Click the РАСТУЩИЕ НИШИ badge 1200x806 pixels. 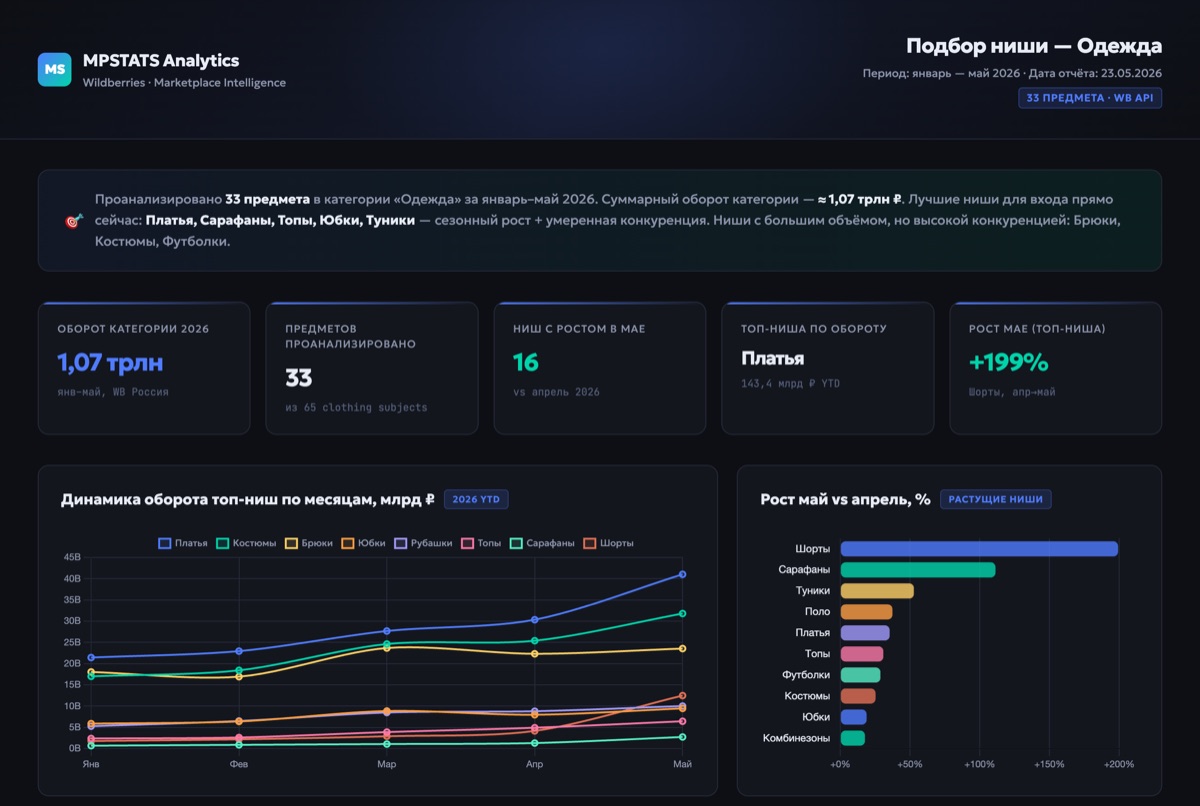(995, 499)
